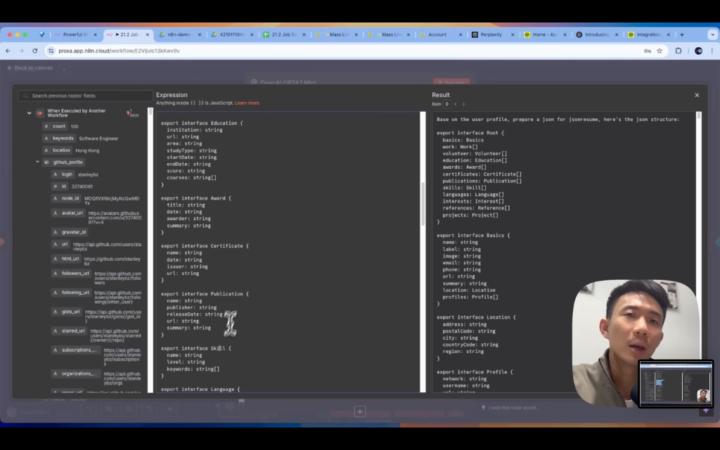Select the gravatar_url field pill
Screen dimensions: 720x450
click(69, 232)
